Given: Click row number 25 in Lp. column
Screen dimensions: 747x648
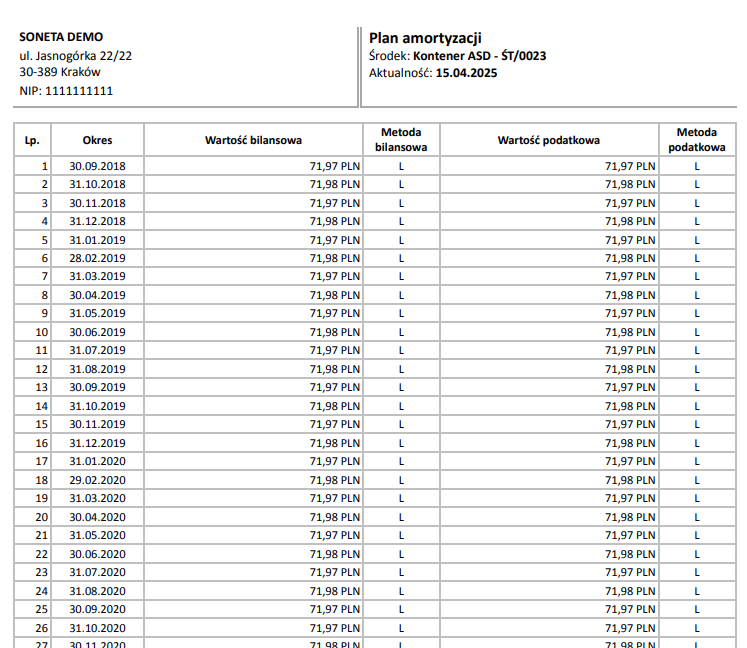Looking at the screenshot, I should click(42, 609).
